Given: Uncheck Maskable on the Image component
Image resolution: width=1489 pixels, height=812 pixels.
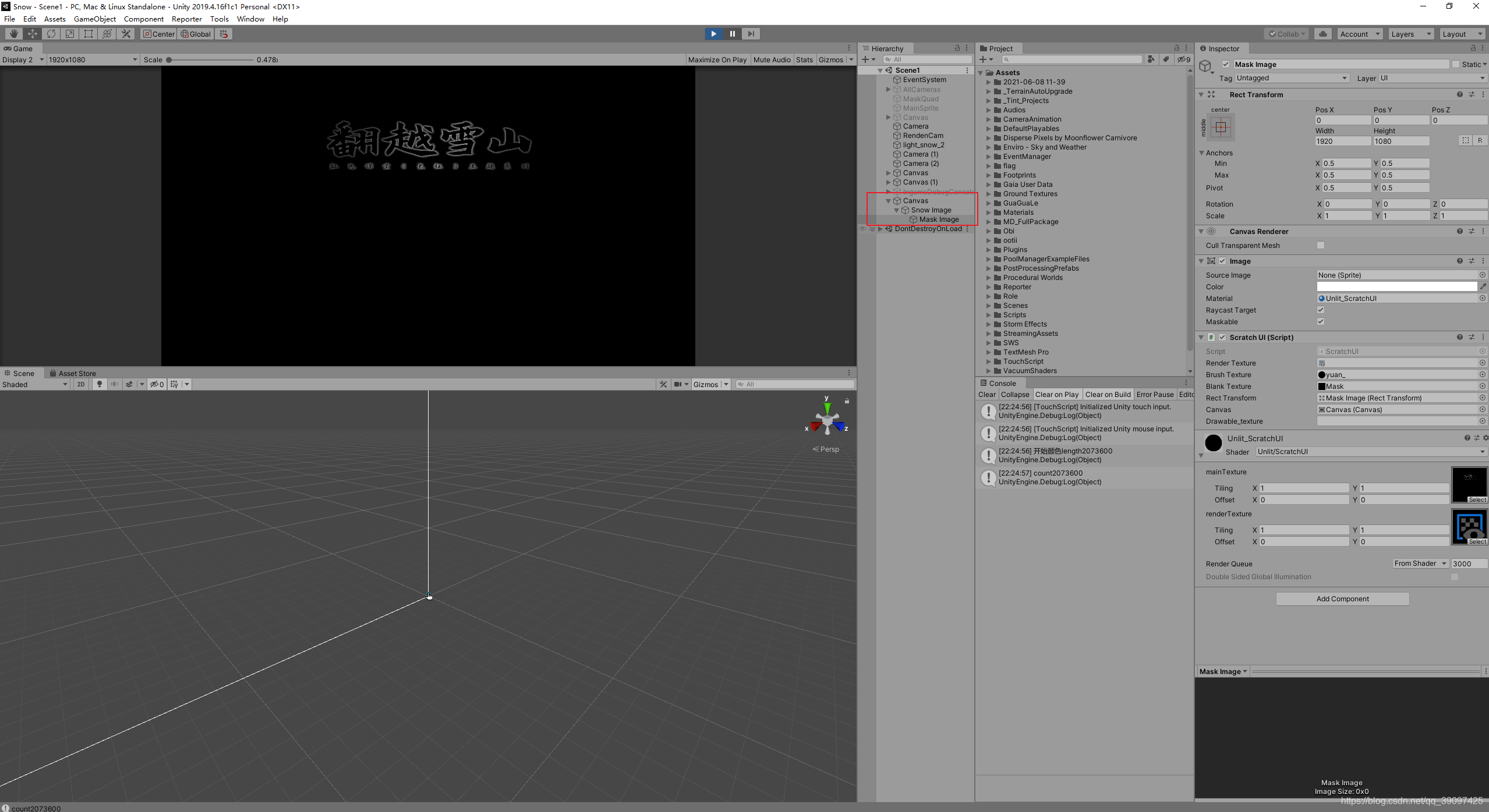Looking at the screenshot, I should pos(1321,321).
